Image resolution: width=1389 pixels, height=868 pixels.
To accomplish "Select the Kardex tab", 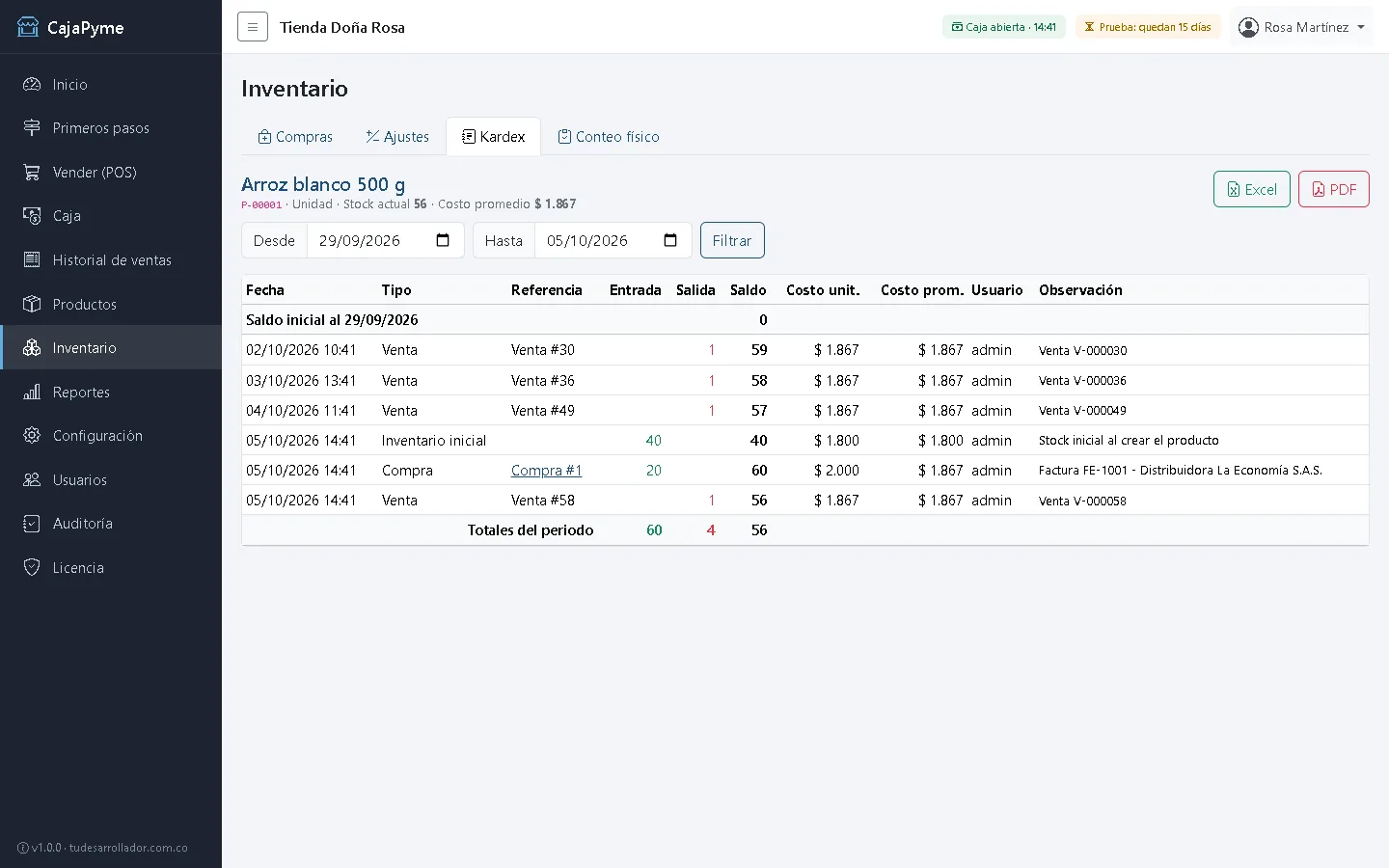I will [493, 137].
